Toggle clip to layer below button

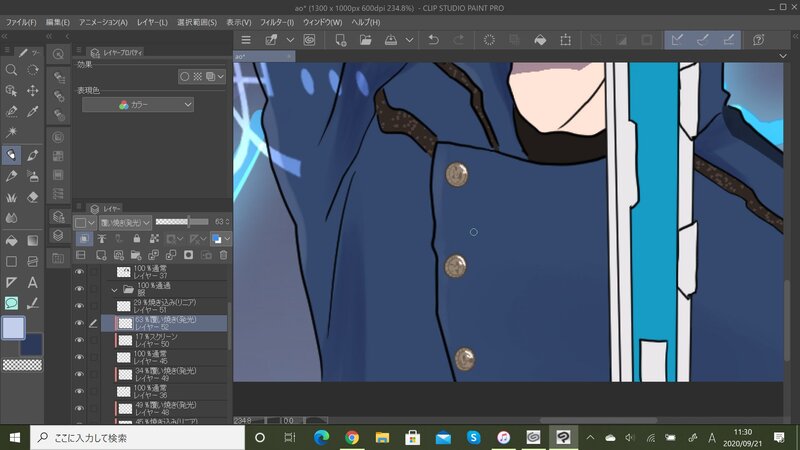(x=84, y=239)
